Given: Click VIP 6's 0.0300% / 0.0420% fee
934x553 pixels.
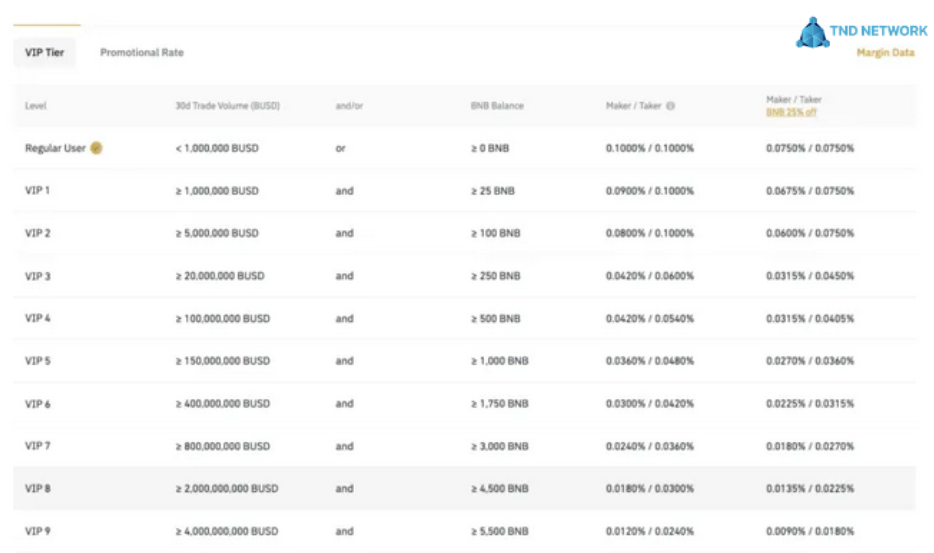Looking at the screenshot, I should 649,404.
